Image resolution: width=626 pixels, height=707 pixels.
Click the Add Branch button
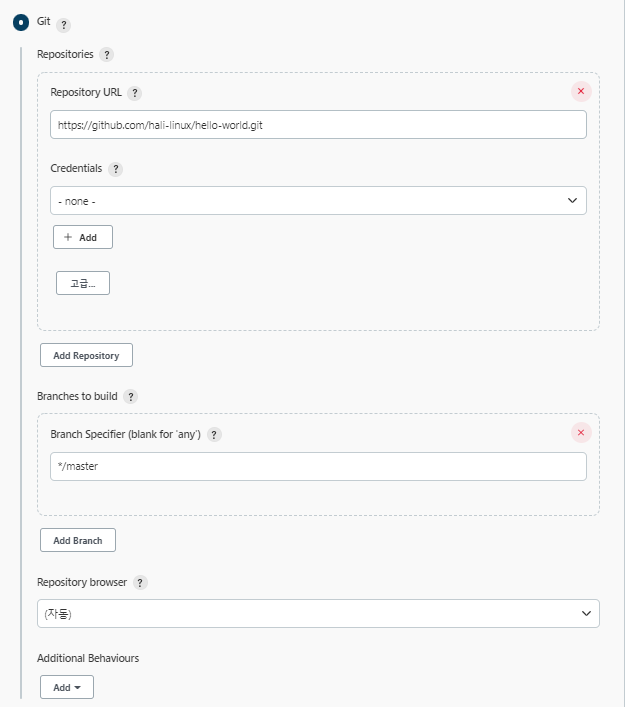point(78,540)
